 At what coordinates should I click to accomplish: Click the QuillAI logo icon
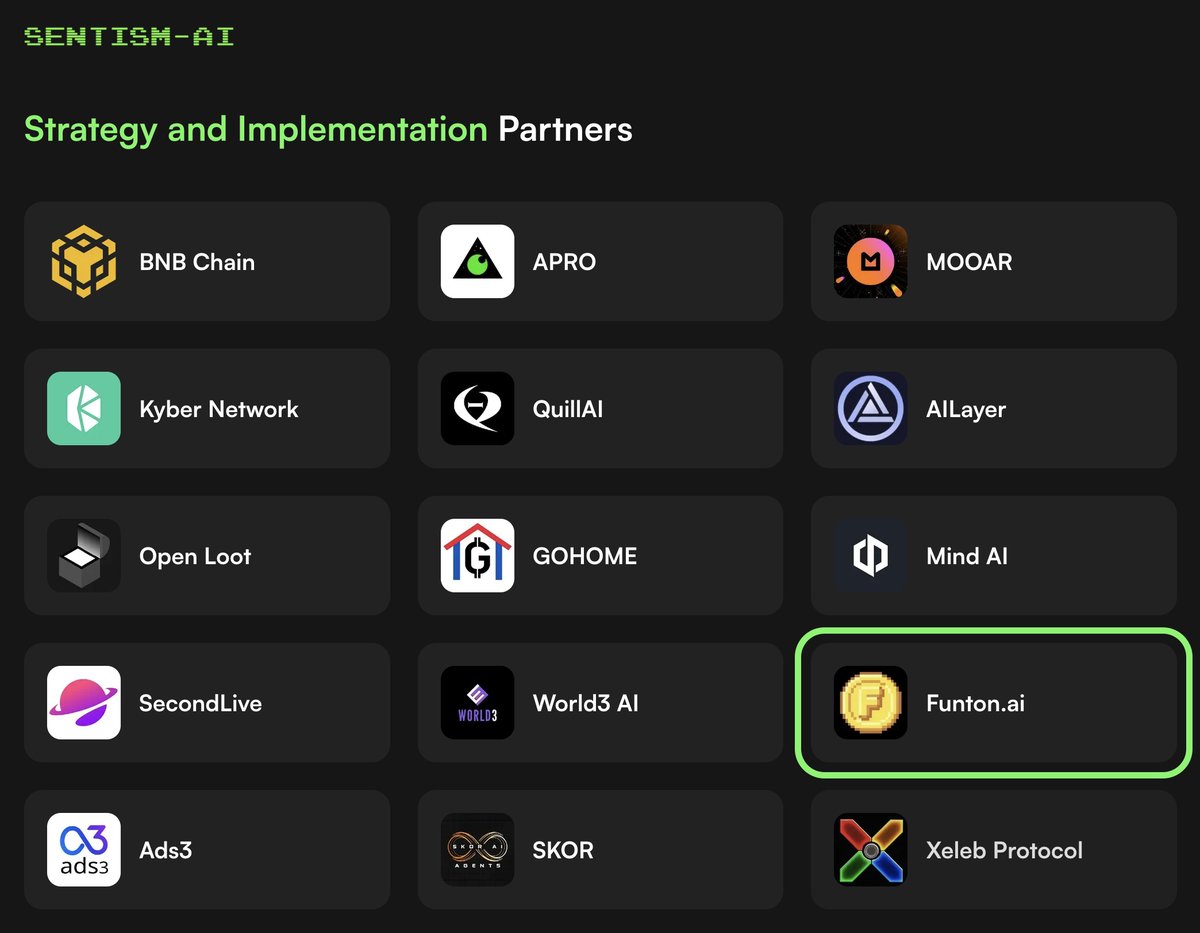pos(478,409)
